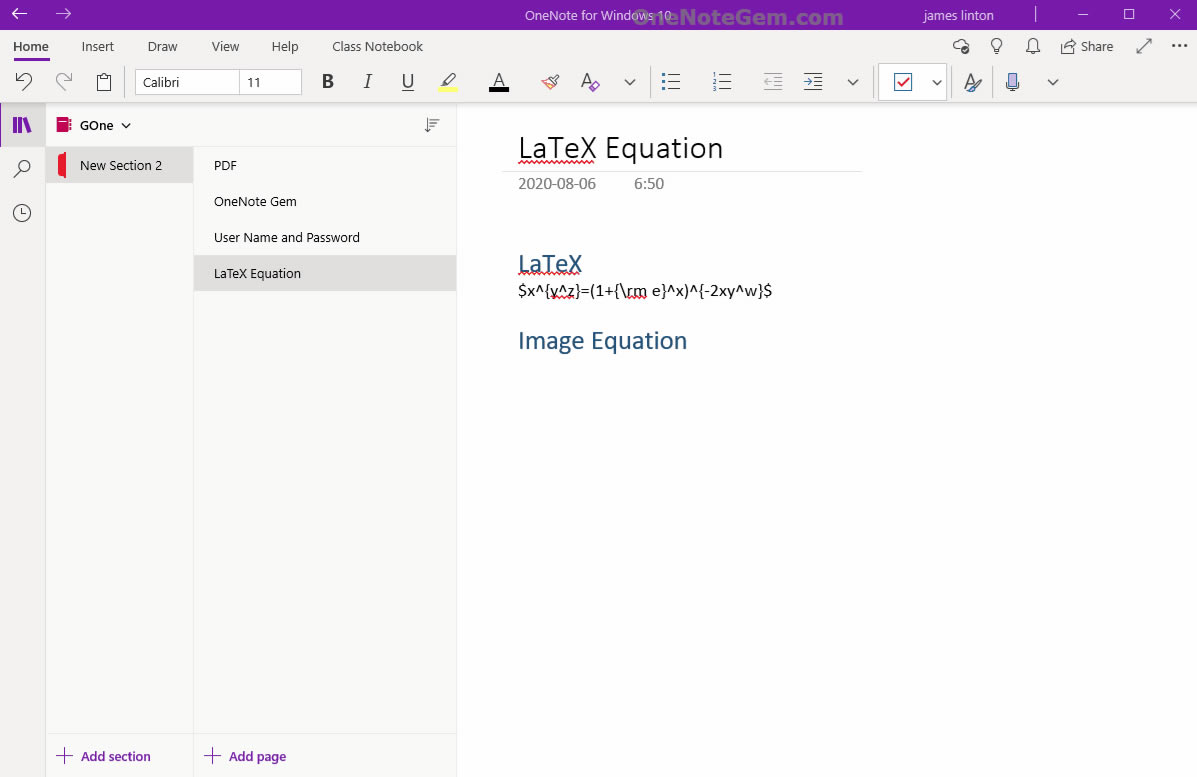This screenshot has width=1197, height=777.
Task: Open the Search pane from the left sidebar
Action: pyautogui.click(x=22, y=169)
